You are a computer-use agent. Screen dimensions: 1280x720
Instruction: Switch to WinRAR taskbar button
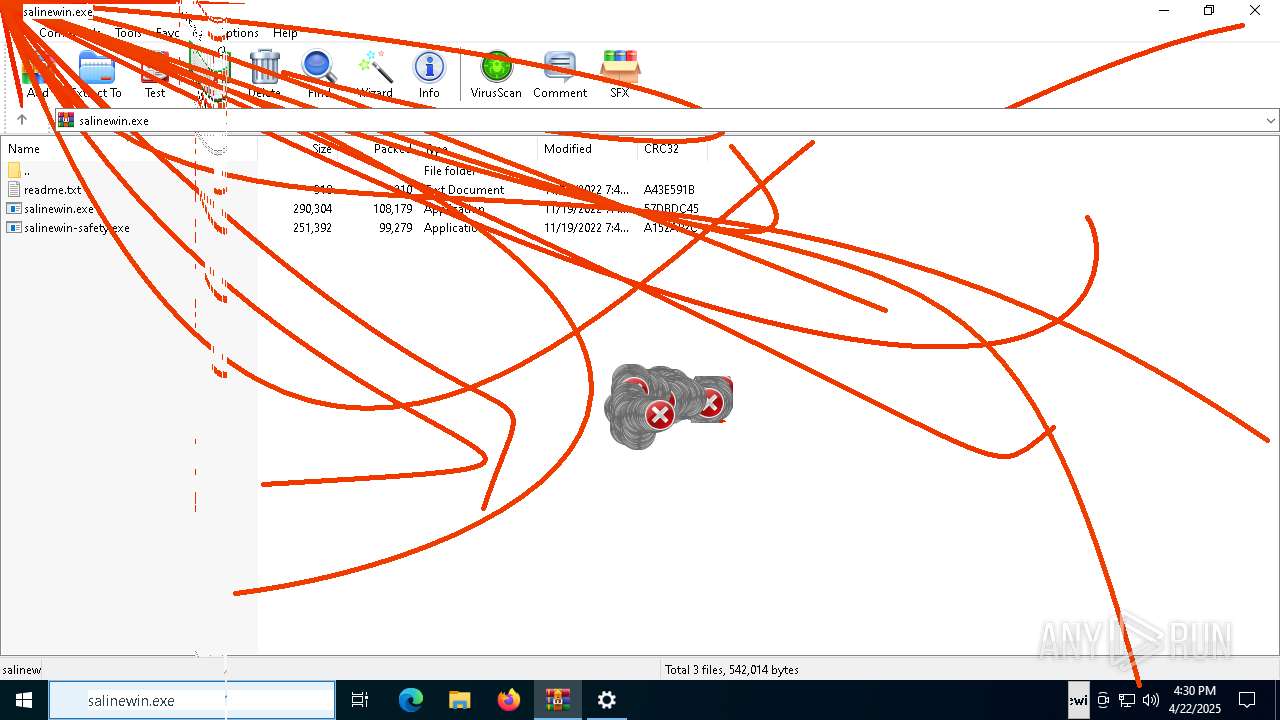pyautogui.click(x=557, y=700)
